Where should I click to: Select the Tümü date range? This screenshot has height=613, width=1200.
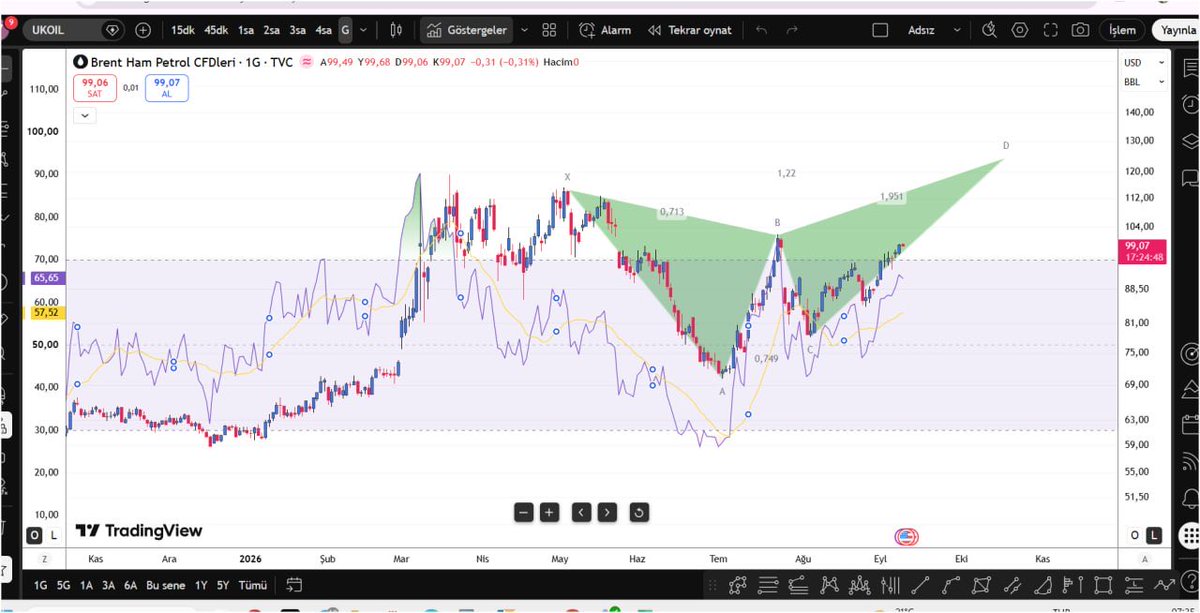255,585
